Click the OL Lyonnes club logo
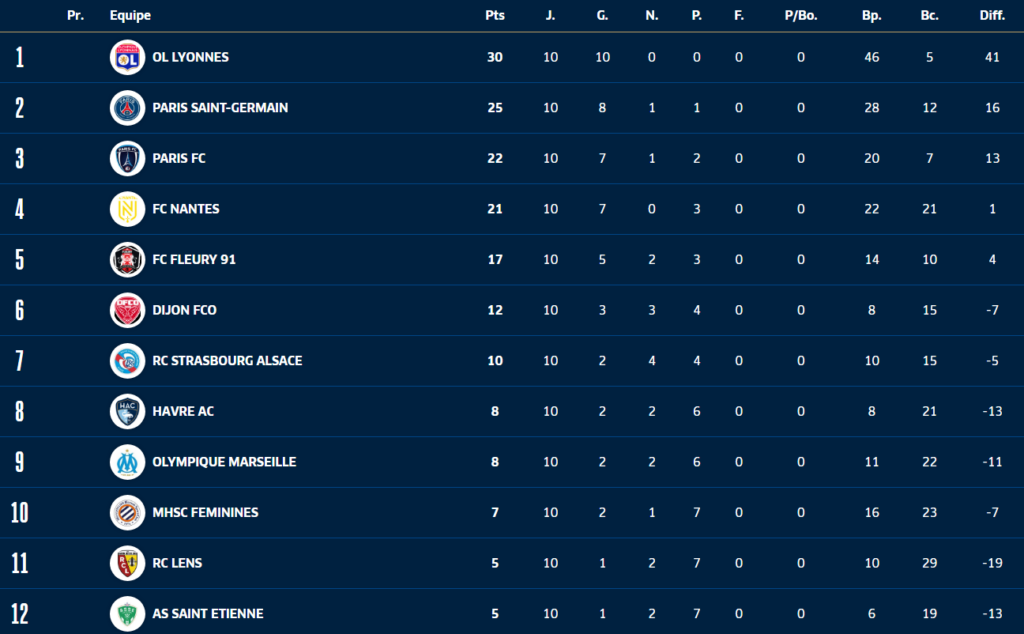 click(127, 57)
